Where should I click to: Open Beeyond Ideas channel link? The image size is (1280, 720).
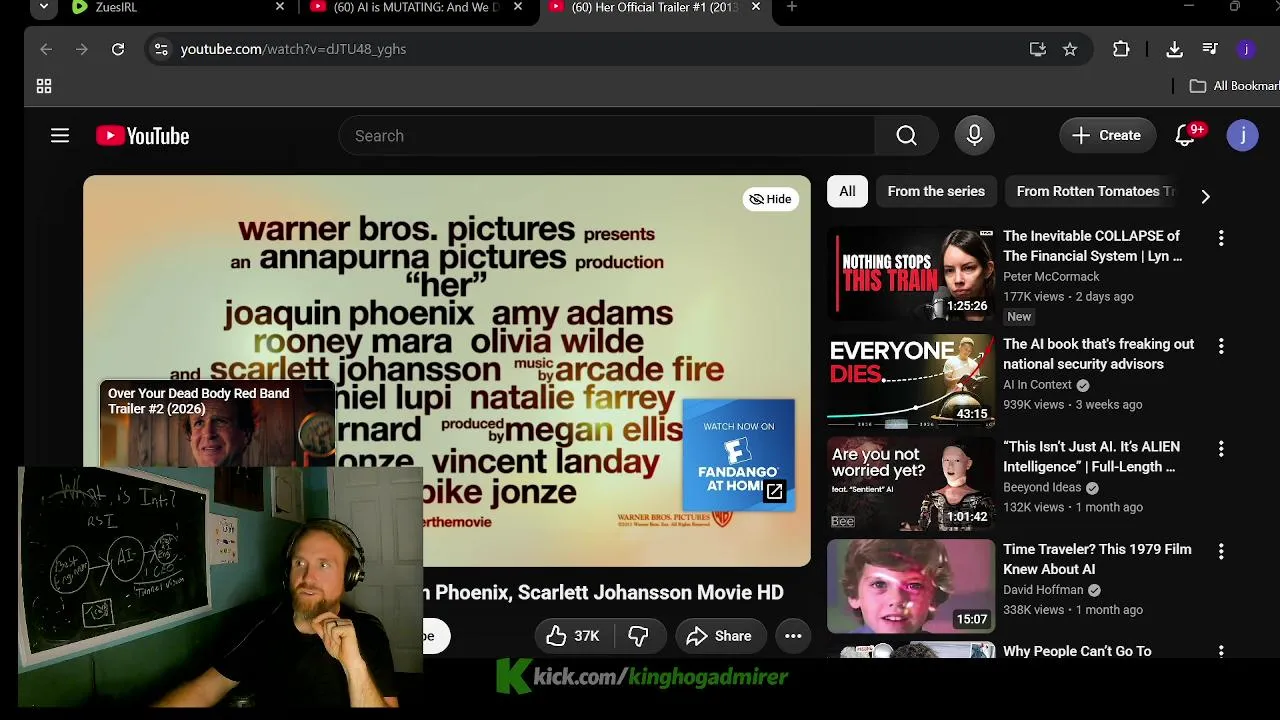(x=1042, y=488)
